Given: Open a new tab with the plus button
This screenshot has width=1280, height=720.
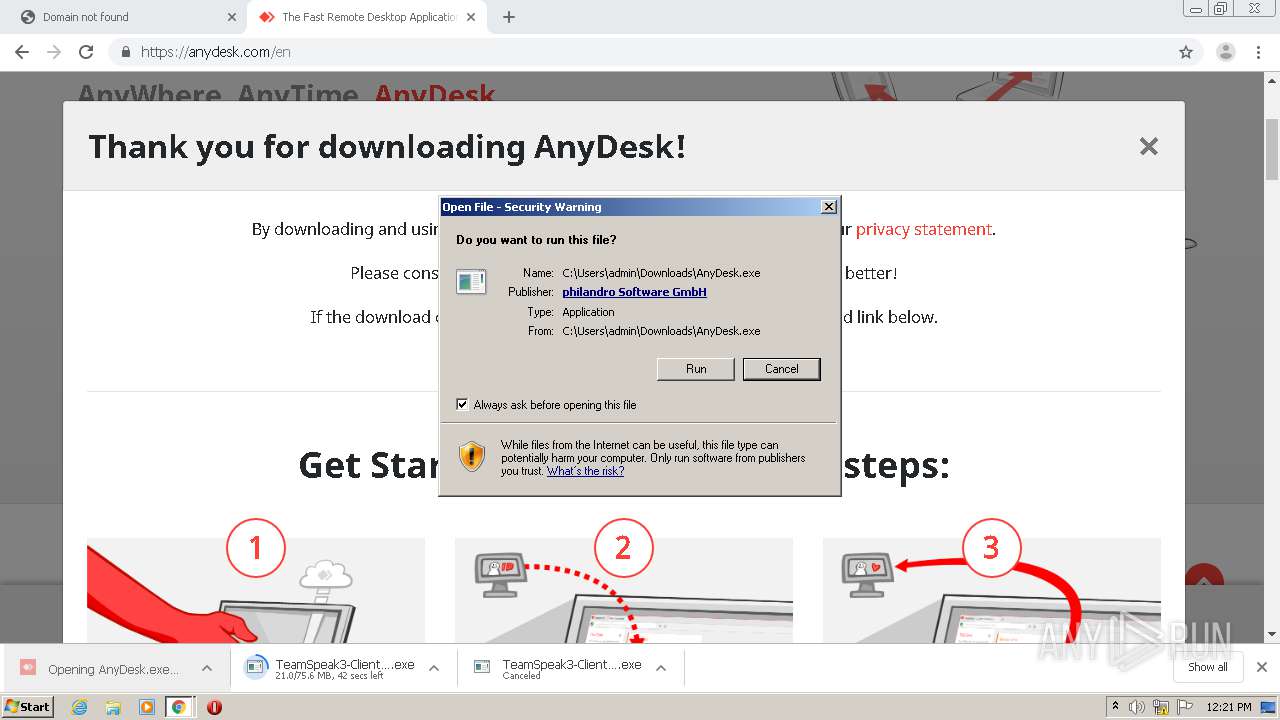Looking at the screenshot, I should (x=508, y=17).
